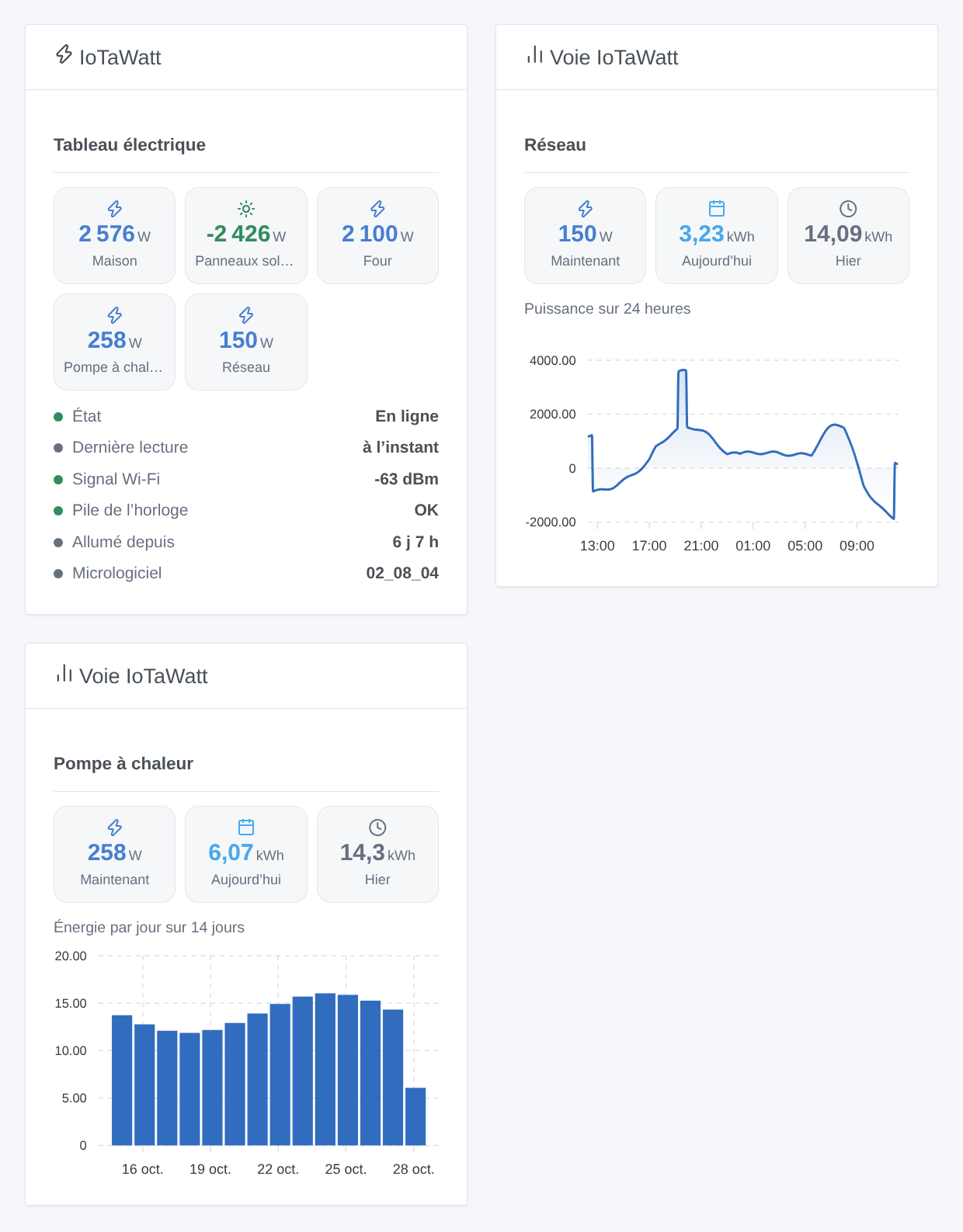This screenshot has height=1232, width=963.
Task: Click the clock icon above 14,3 kWh
Action: point(377,828)
